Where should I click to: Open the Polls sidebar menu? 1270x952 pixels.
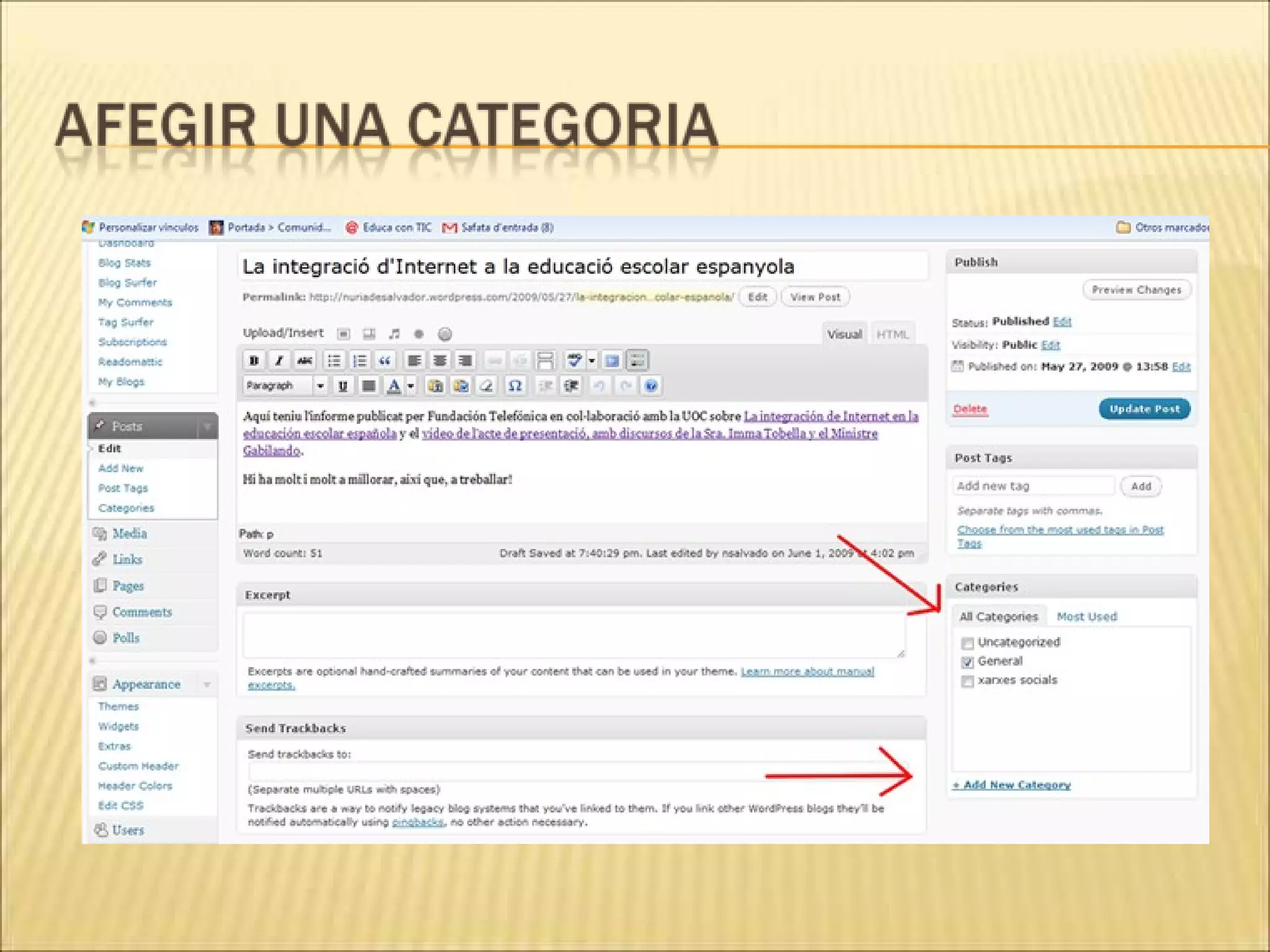pos(126,638)
